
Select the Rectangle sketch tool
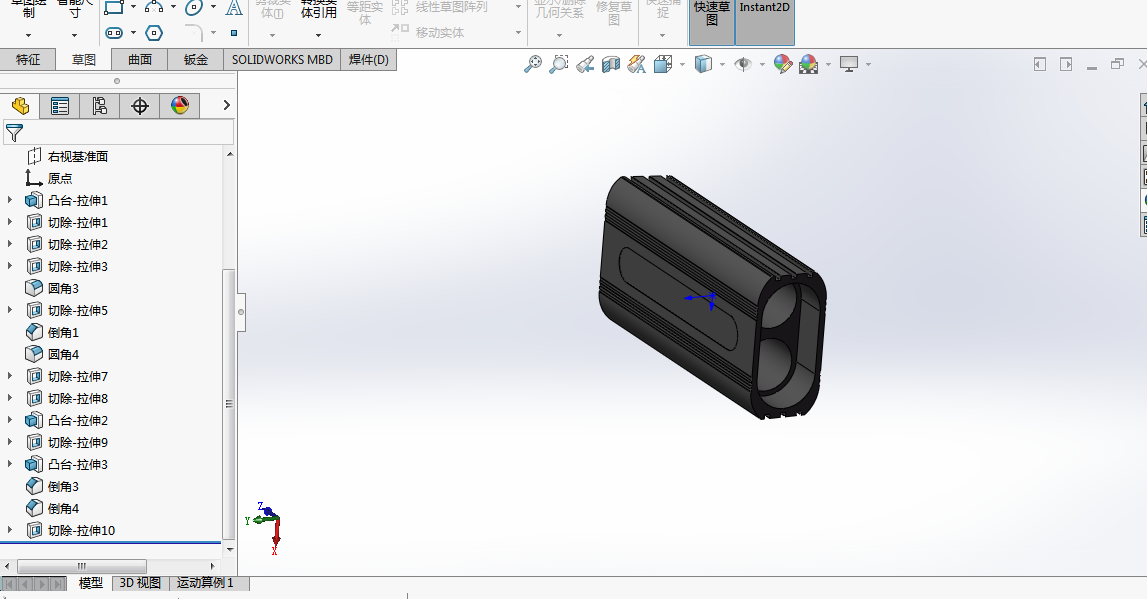click(114, 7)
